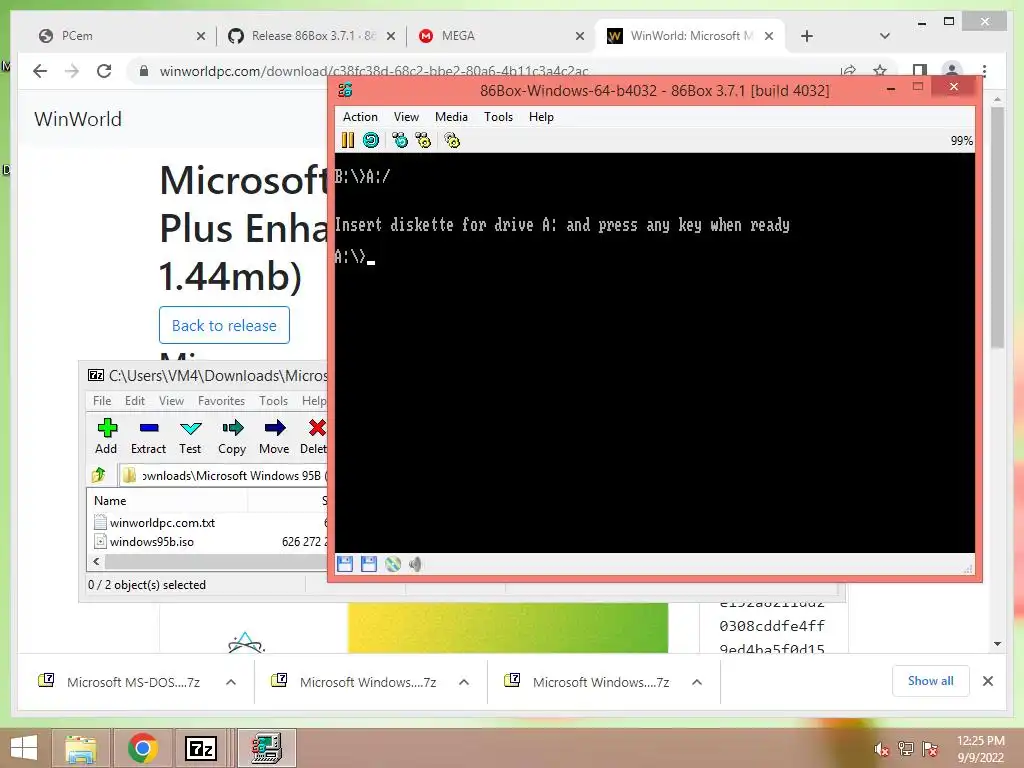
Task: Pause the 86Box emulation
Action: tap(347, 140)
